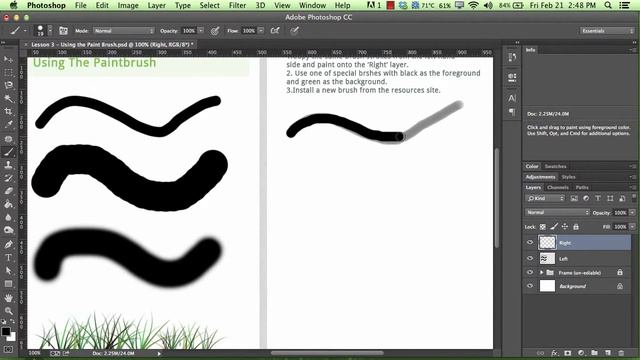640x360 pixels.
Task: Select the Paint Bucket tool
Action: click(x=8, y=204)
